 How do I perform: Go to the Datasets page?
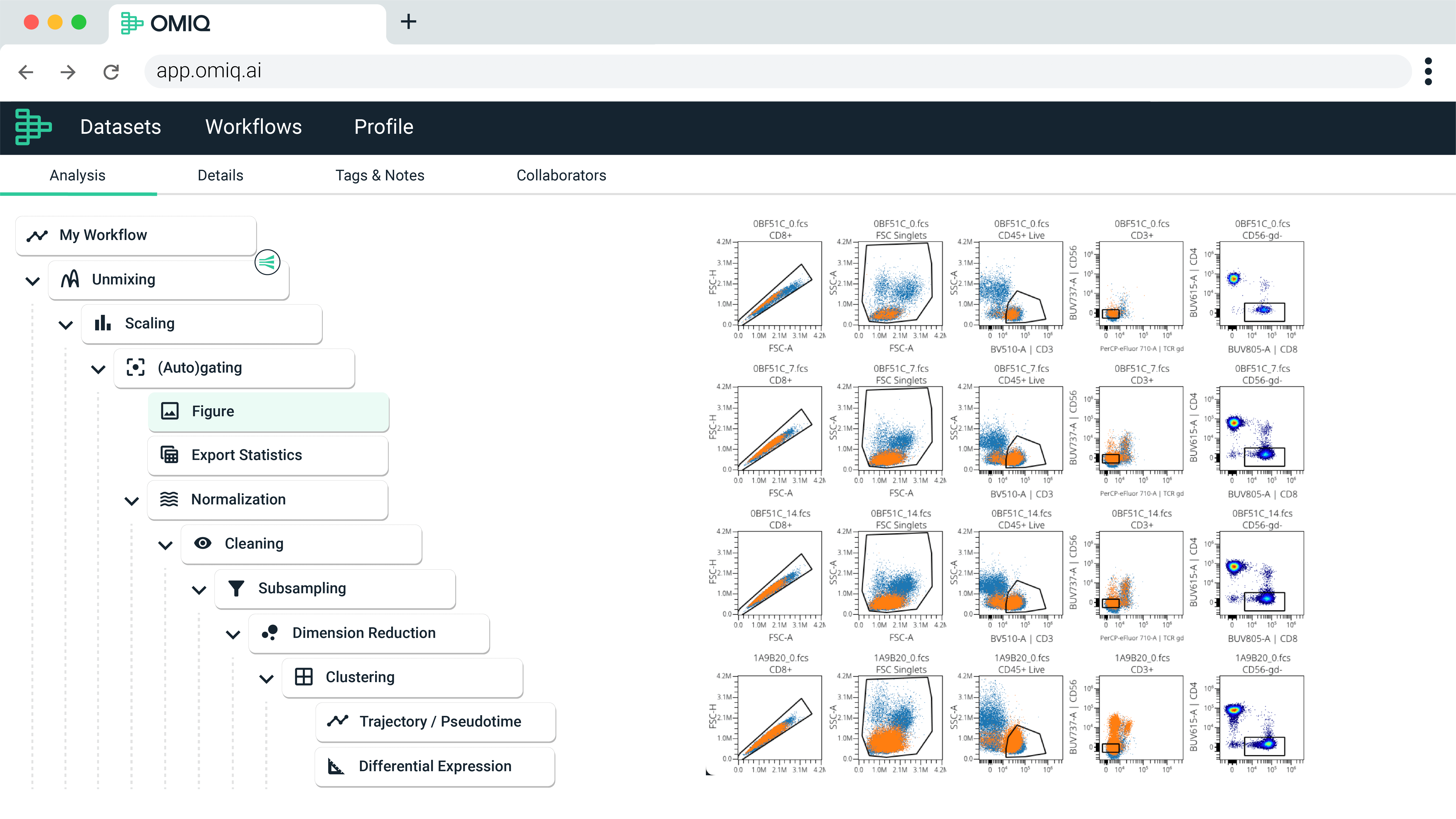pos(121,127)
